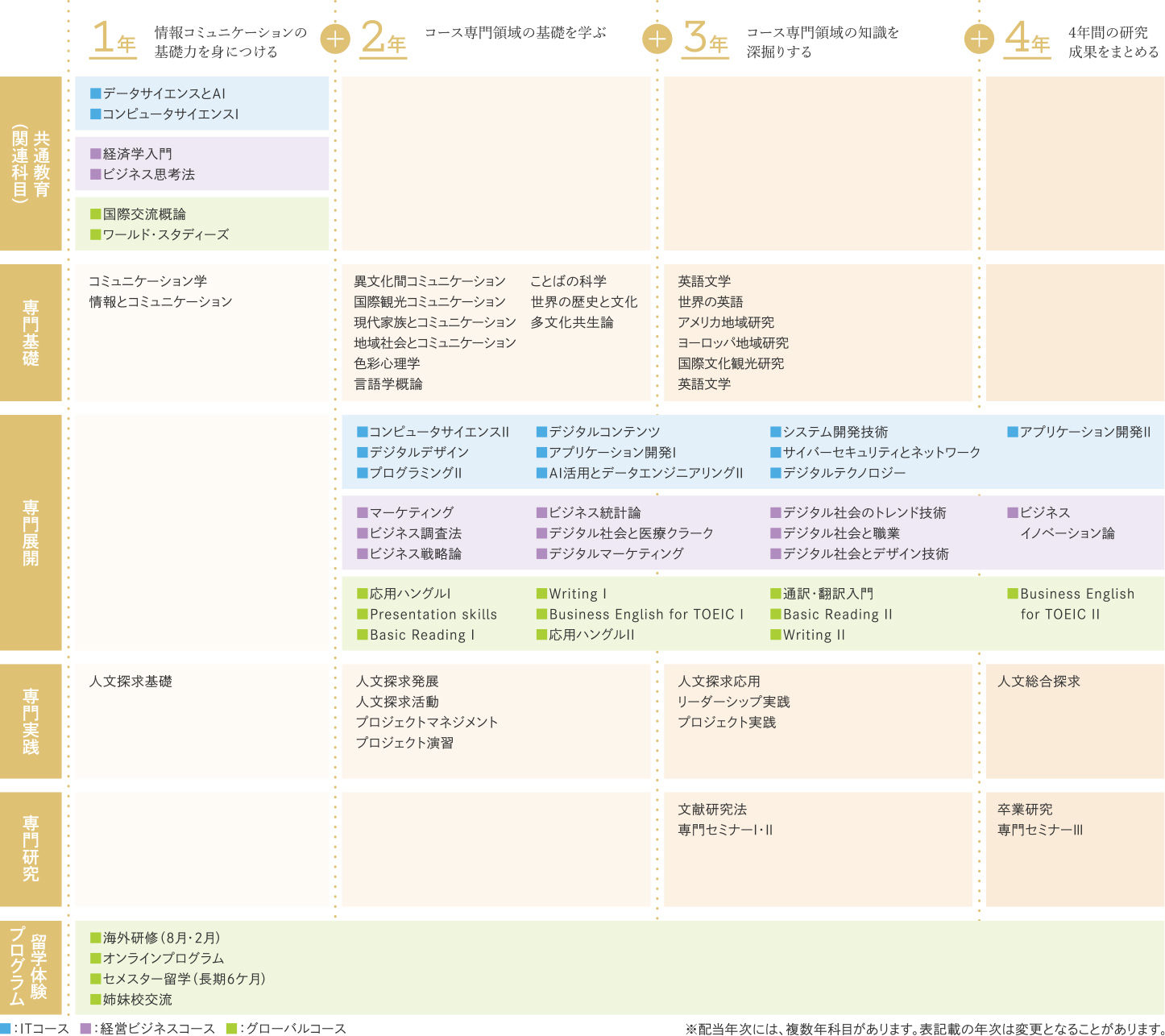Click the Basic Reading II course
The height and width of the screenshot is (1036, 1165).
point(838,615)
